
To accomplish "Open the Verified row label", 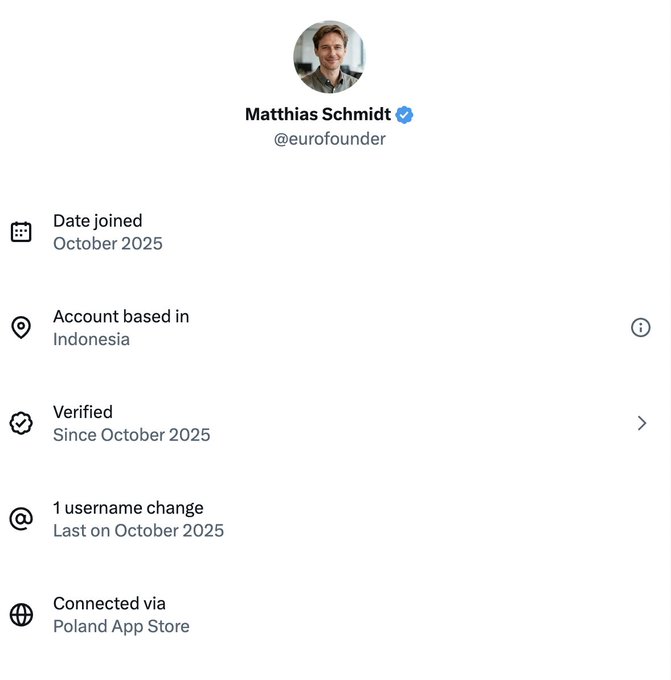I will 83,412.
